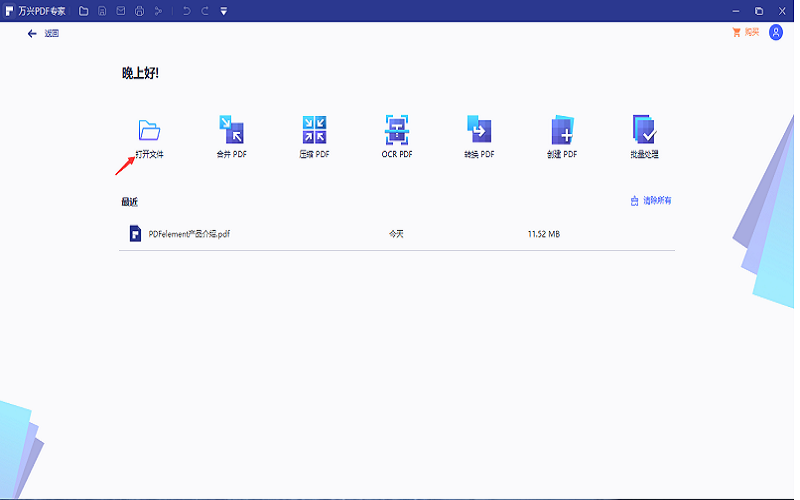Open the user account avatar icon

tap(776, 32)
